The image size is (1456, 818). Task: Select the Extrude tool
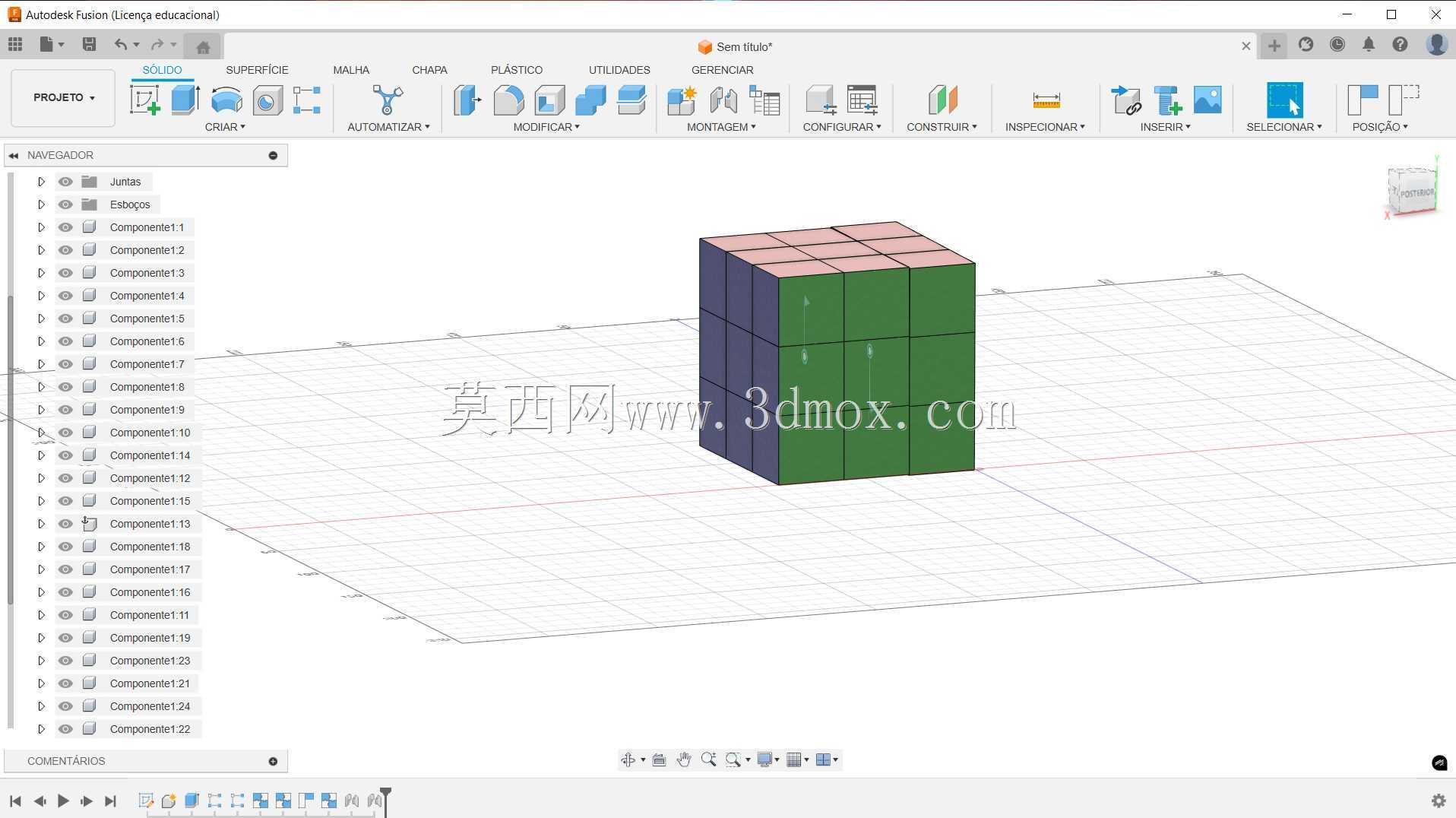tap(185, 100)
